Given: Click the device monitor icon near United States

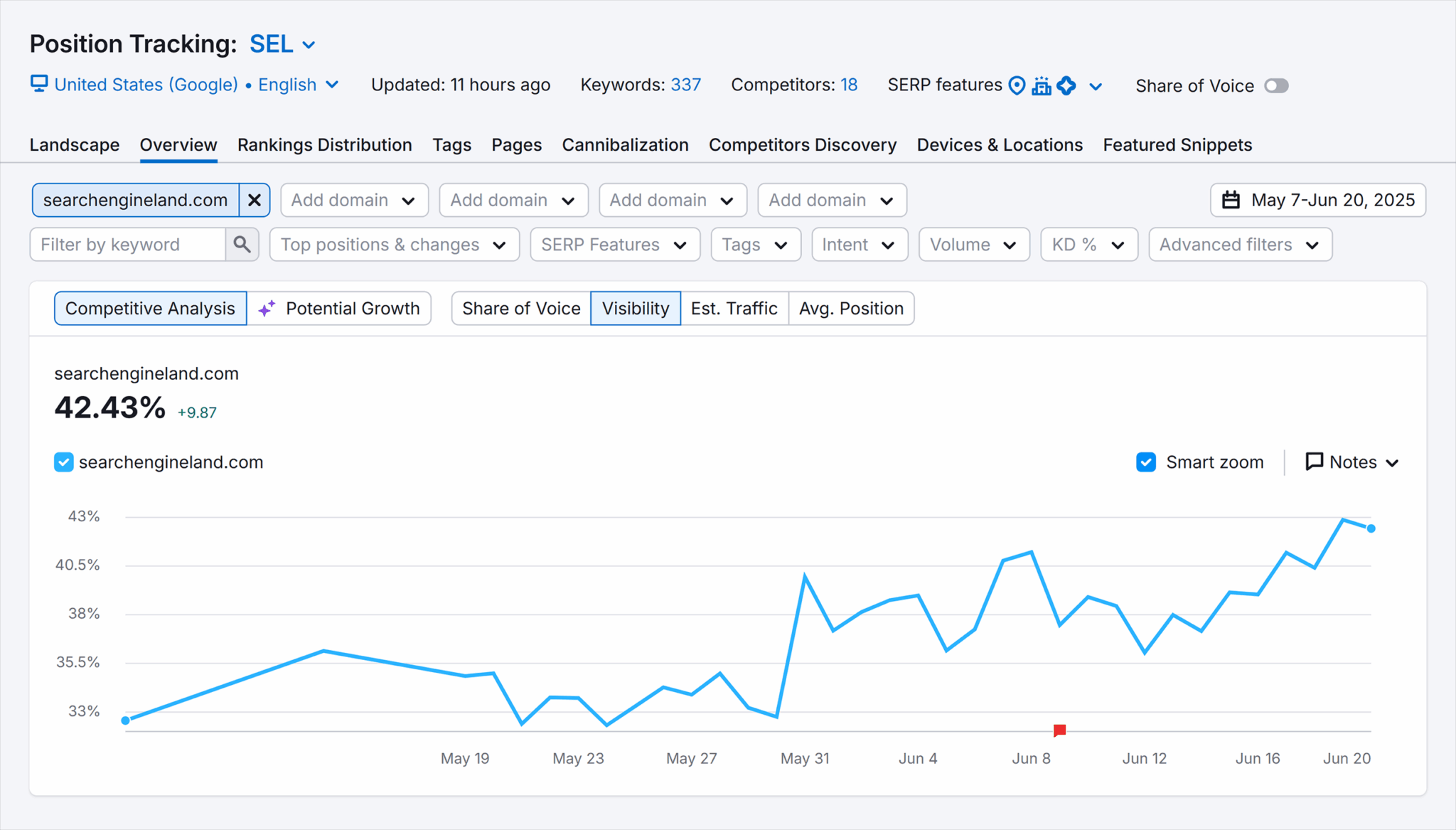Looking at the screenshot, I should [x=39, y=84].
